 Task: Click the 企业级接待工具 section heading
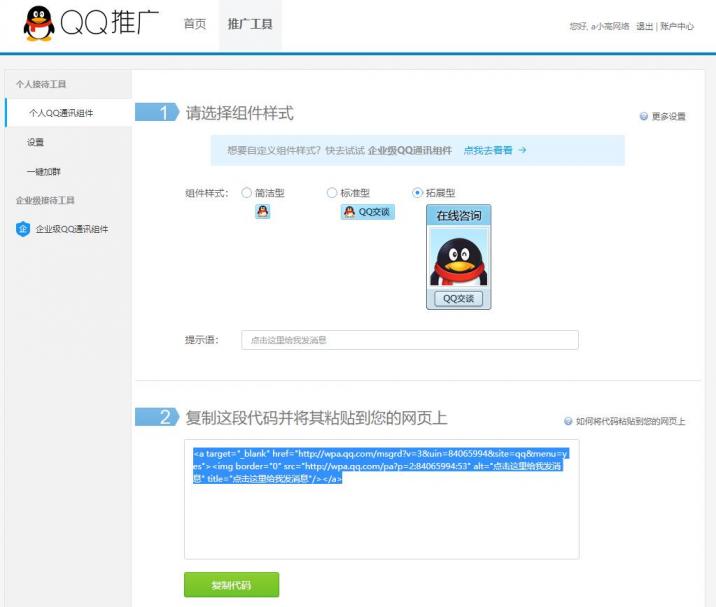(x=45, y=201)
